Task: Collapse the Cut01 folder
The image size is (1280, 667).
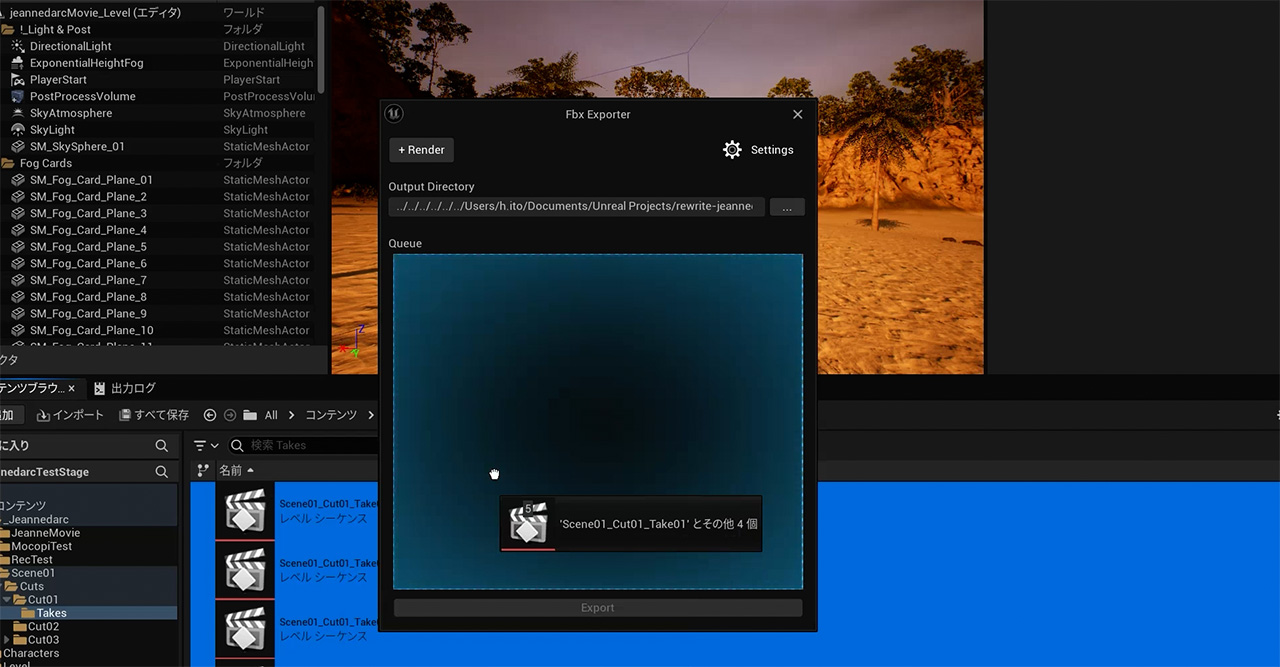Action: [8, 600]
